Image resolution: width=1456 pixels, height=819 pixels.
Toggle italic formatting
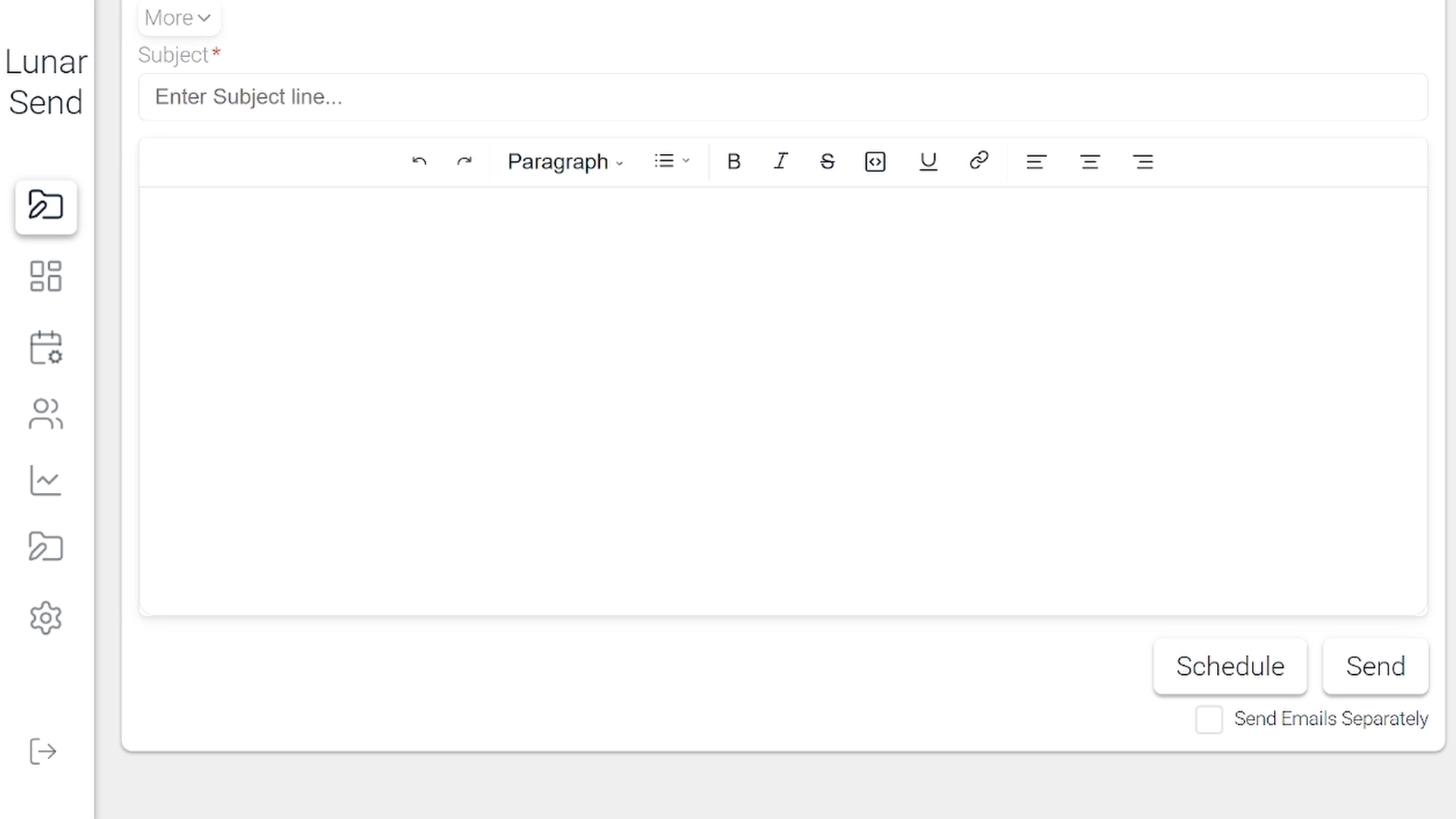click(780, 162)
